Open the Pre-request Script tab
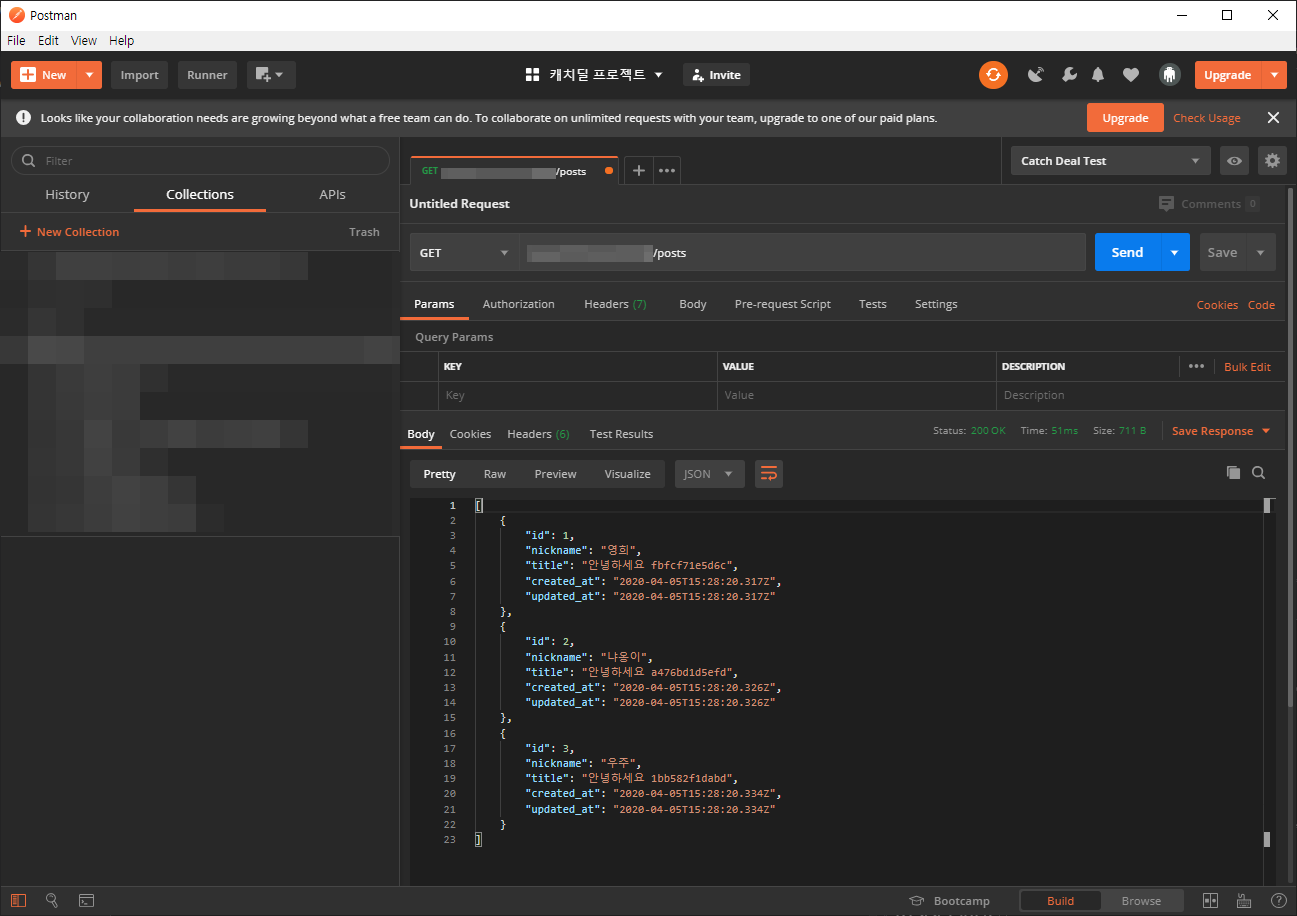Viewport: 1297px width, 916px height. point(783,304)
